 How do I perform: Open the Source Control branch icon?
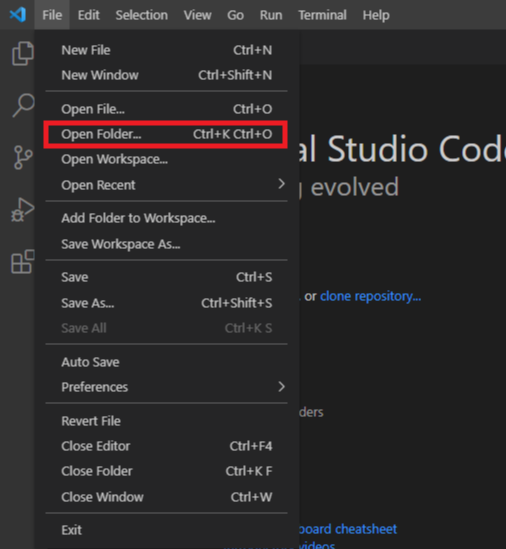(23, 158)
